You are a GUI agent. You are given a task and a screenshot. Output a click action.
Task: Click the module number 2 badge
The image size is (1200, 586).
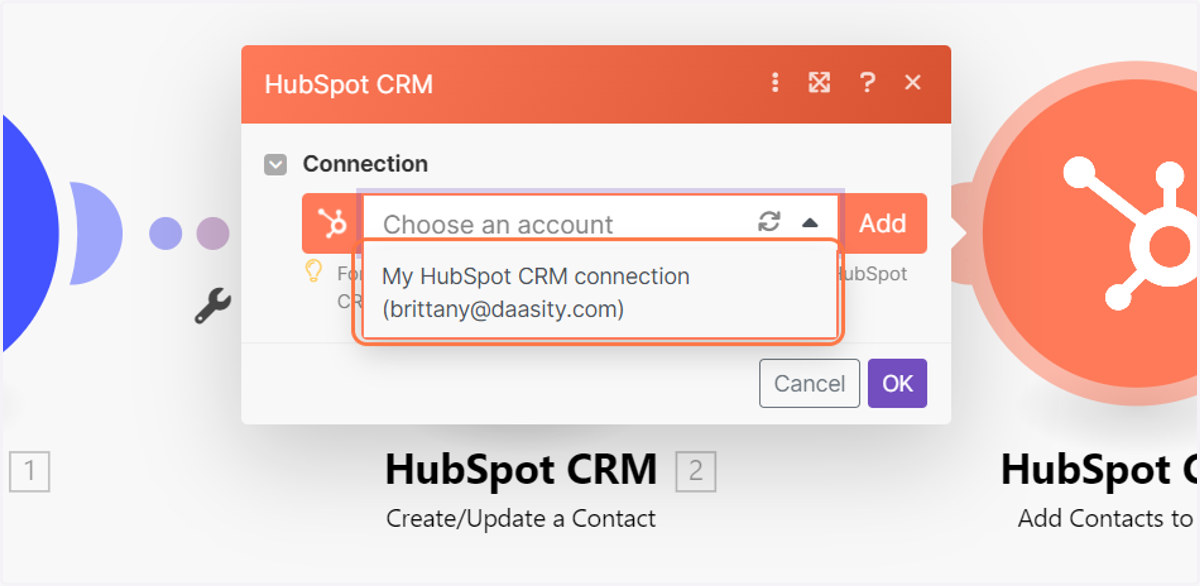tap(696, 471)
